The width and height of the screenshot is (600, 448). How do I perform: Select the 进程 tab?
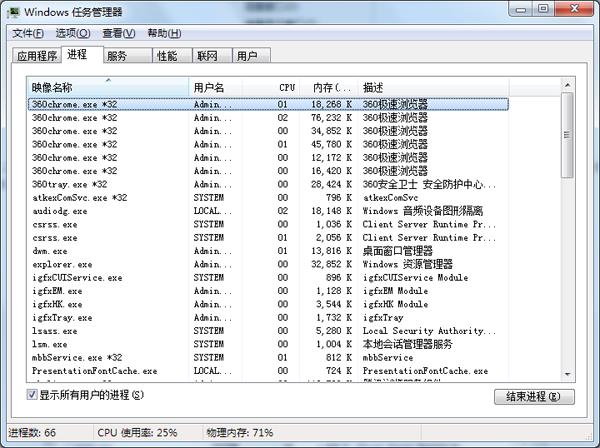tap(82, 54)
